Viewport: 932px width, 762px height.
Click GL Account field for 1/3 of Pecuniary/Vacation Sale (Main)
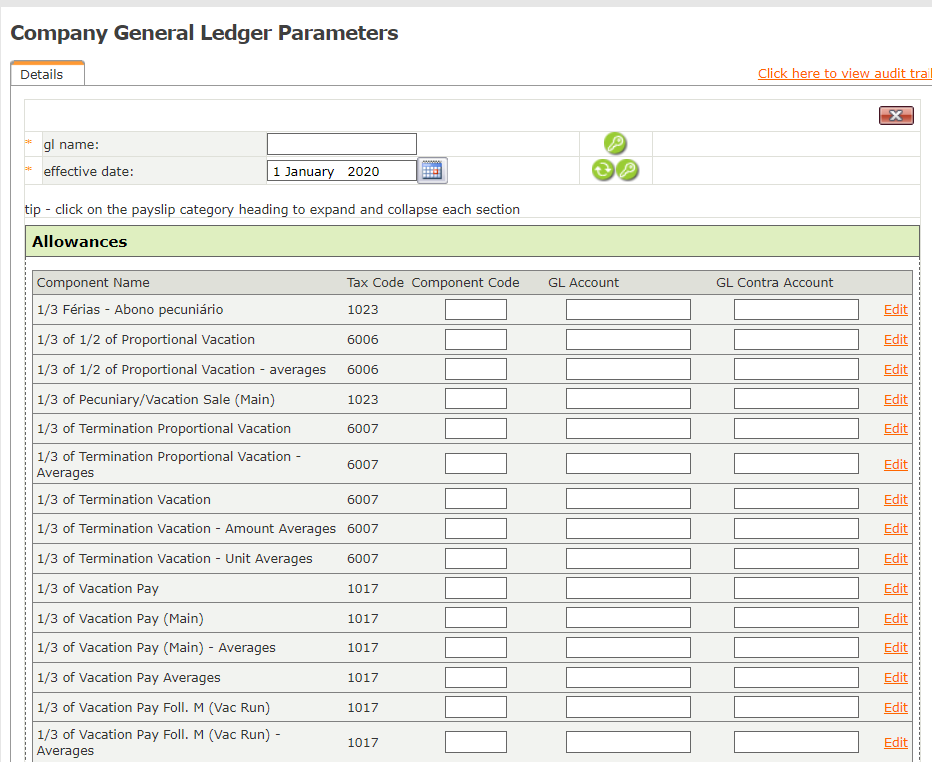[x=628, y=400]
